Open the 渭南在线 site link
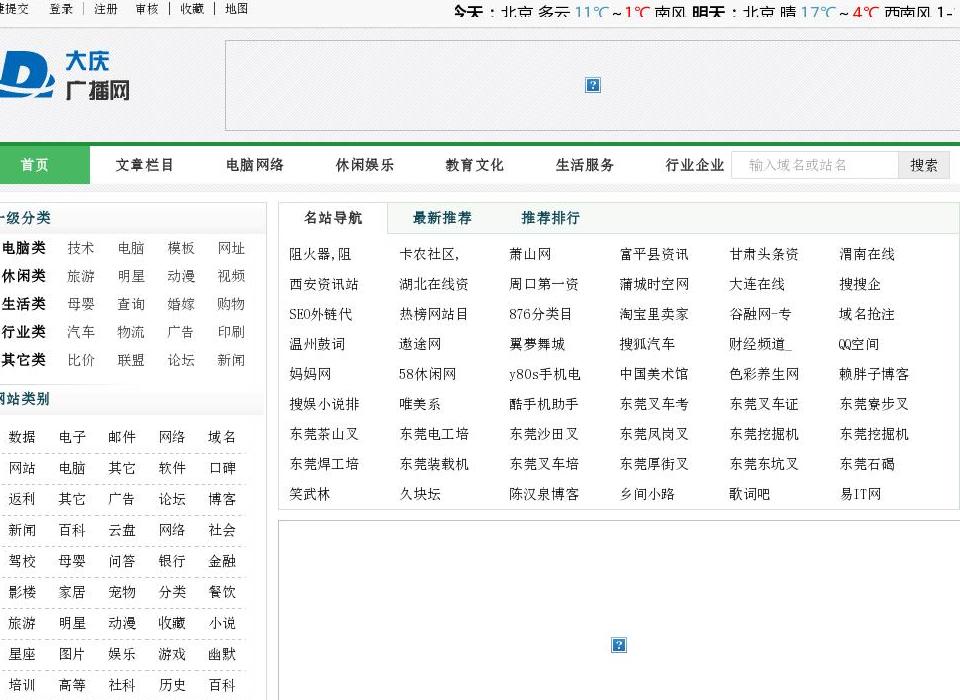This screenshot has width=960, height=700. 867,254
